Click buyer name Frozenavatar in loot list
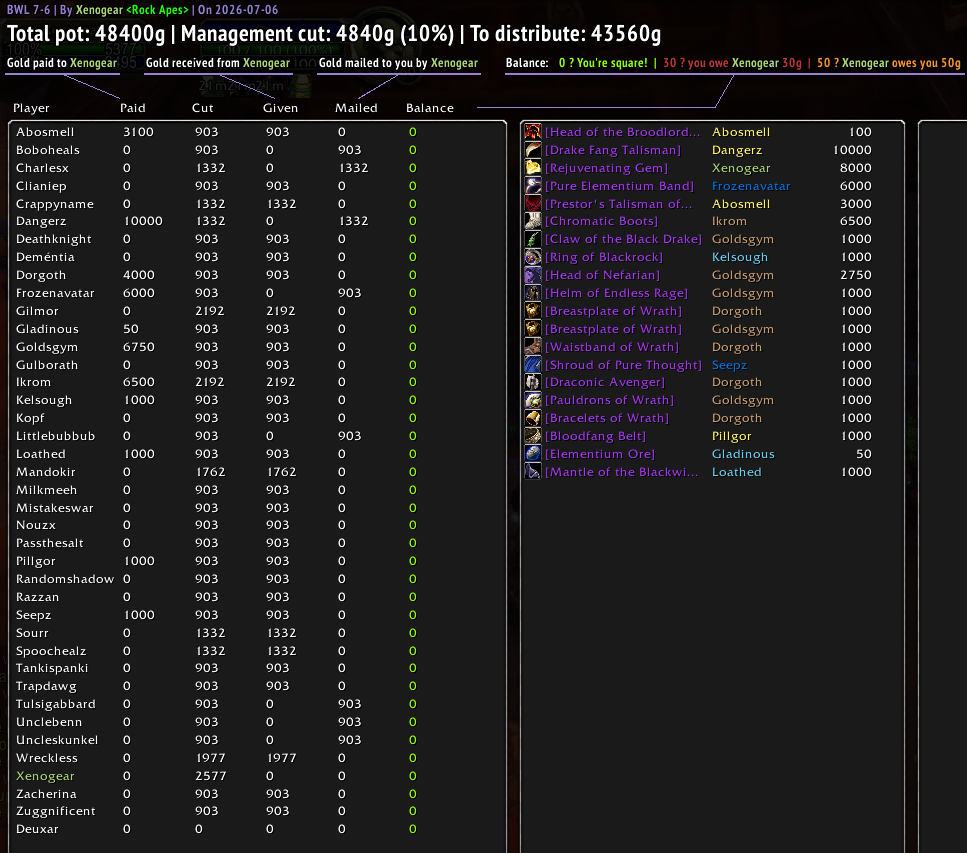The height and width of the screenshot is (853, 967). point(751,186)
